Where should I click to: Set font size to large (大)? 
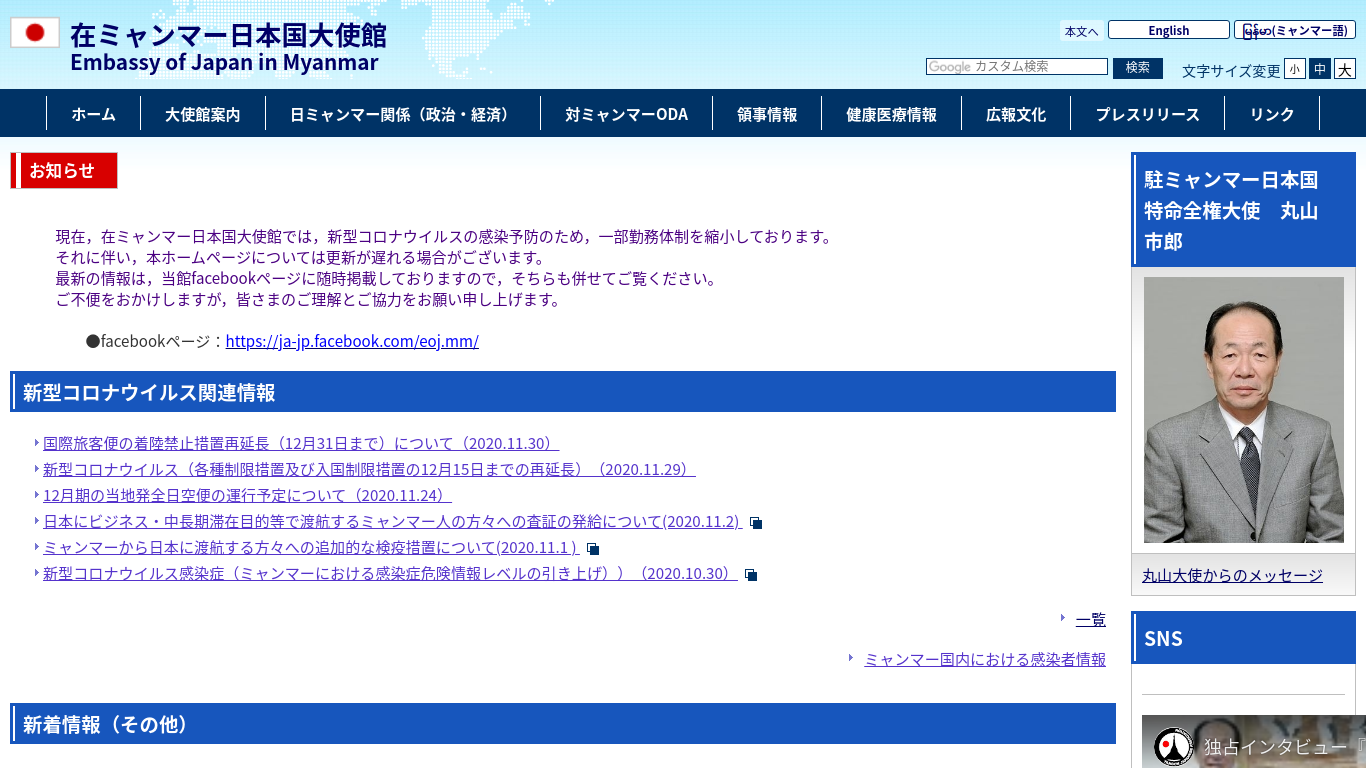click(x=1345, y=69)
